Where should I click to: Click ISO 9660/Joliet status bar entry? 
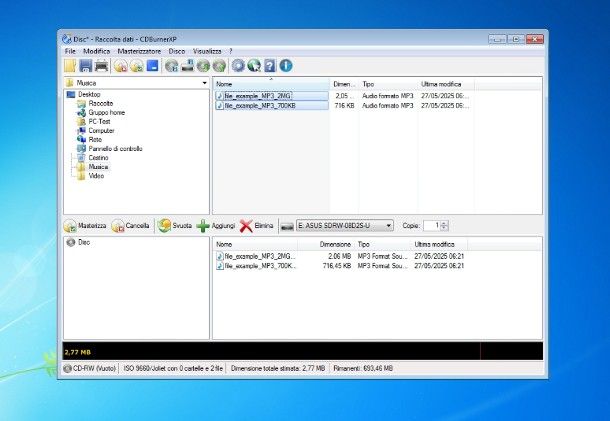click(x=173, y=368)
